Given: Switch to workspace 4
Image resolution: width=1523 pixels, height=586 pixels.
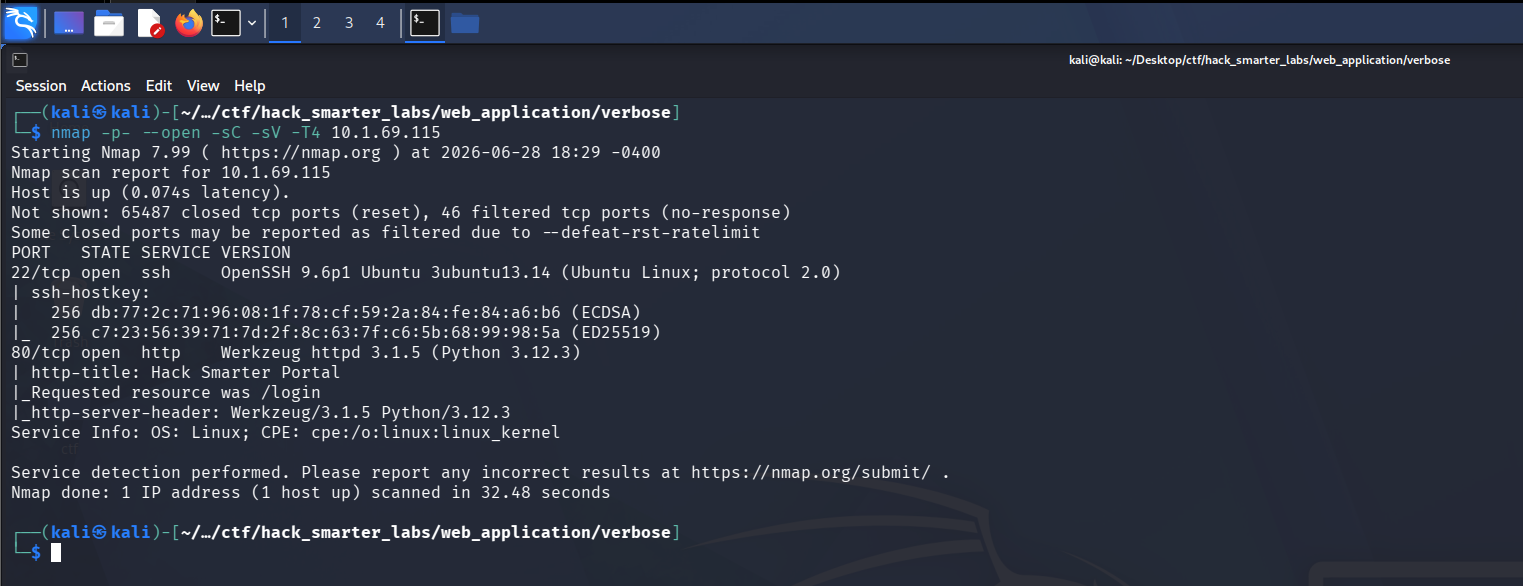Looking at the screenshot, I should [380, 22].
